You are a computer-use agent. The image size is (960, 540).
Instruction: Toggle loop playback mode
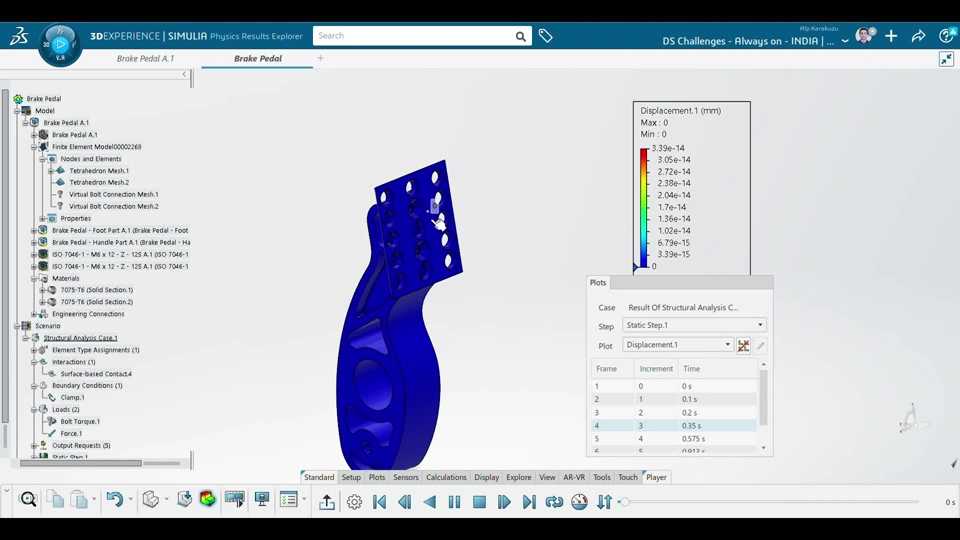(554, 502)
